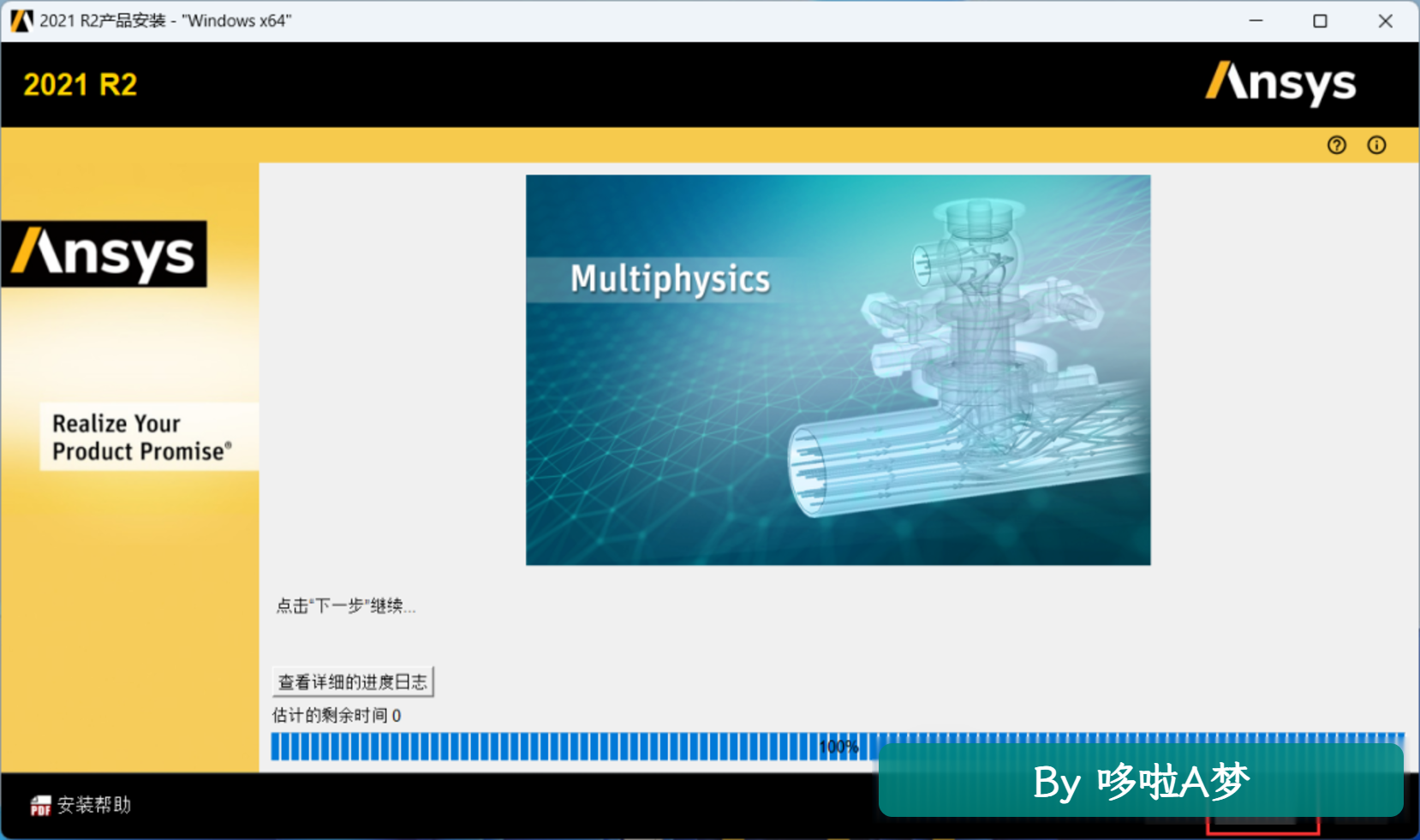The height and width of the screenshot is (840, 1420).
Task: Close the Ansys installer window
Action: [x=1385, y=21]
